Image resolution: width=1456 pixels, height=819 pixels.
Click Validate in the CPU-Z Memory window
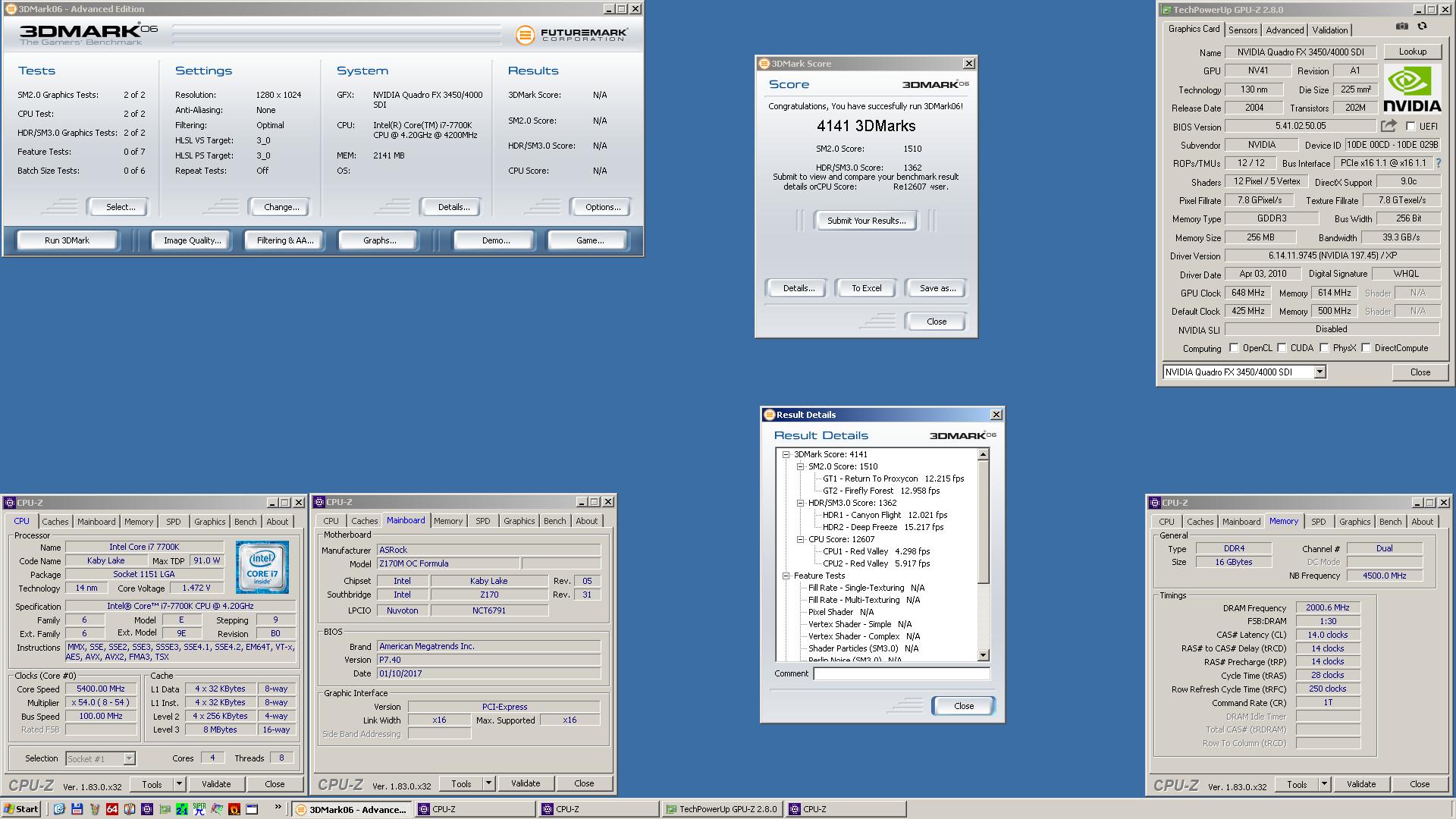[1360, 784]
